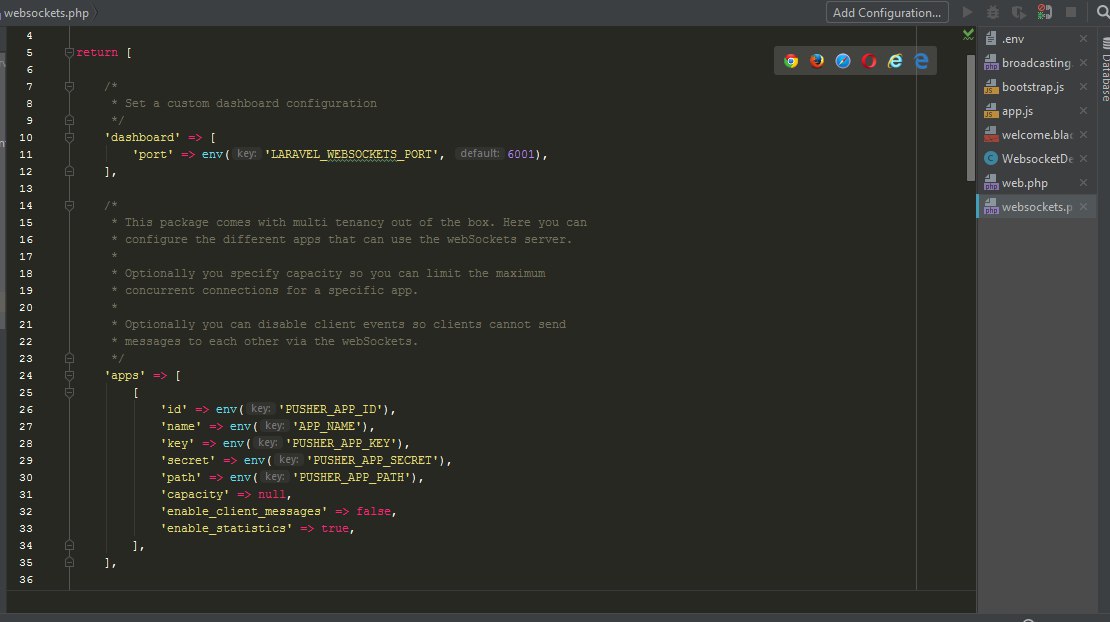
Task: Click the 6001 default port value
Action: (x=521, y=154)
